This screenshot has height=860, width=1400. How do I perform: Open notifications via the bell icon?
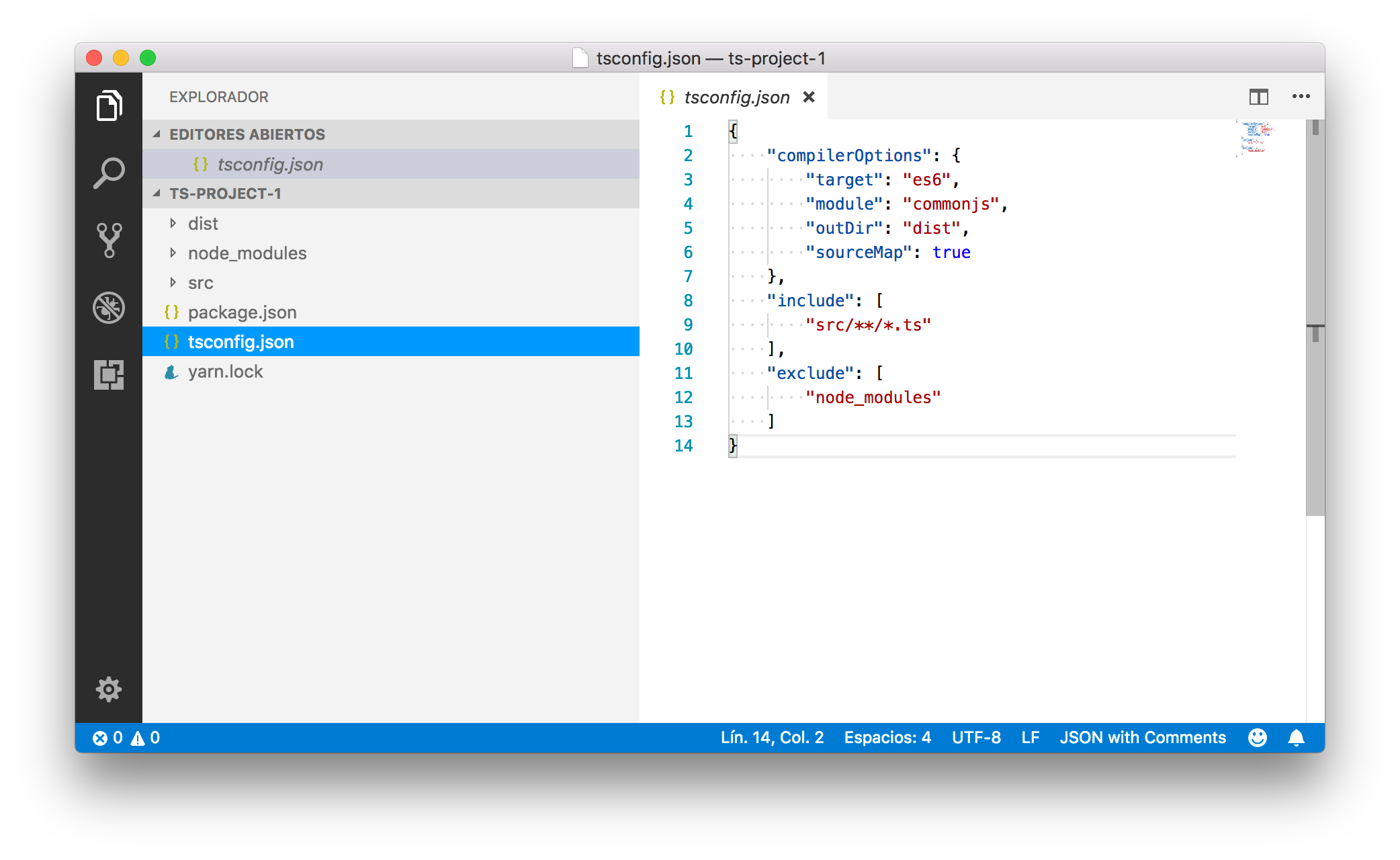tap(1296, 737)
